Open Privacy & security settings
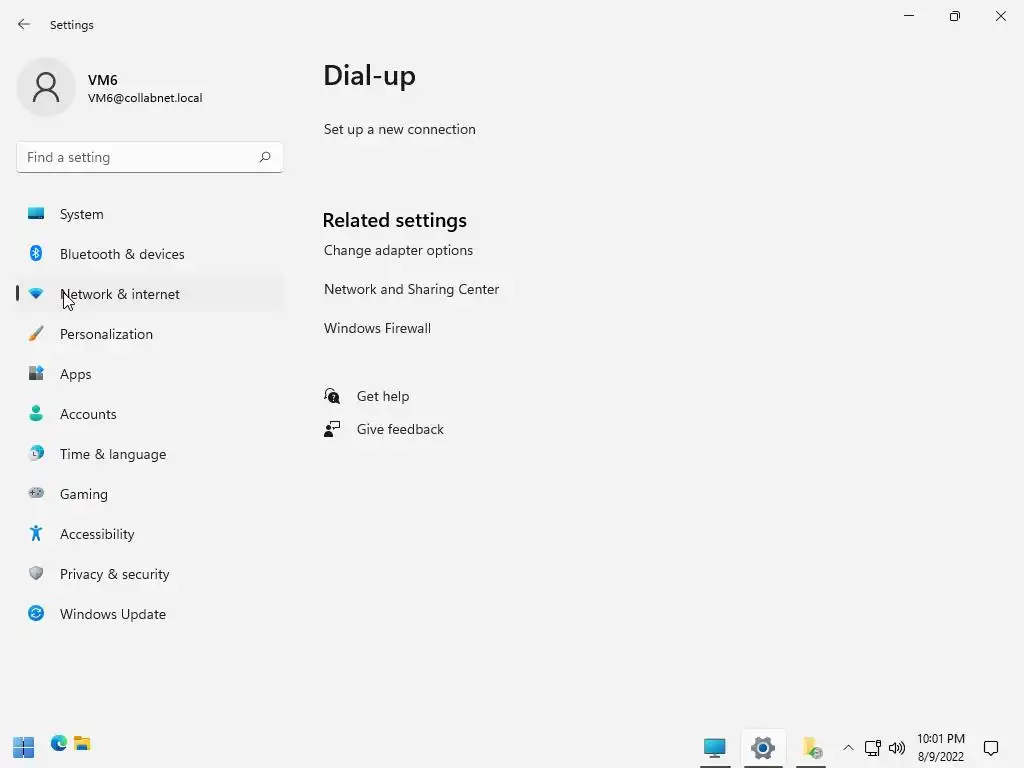 click(150, 574)
